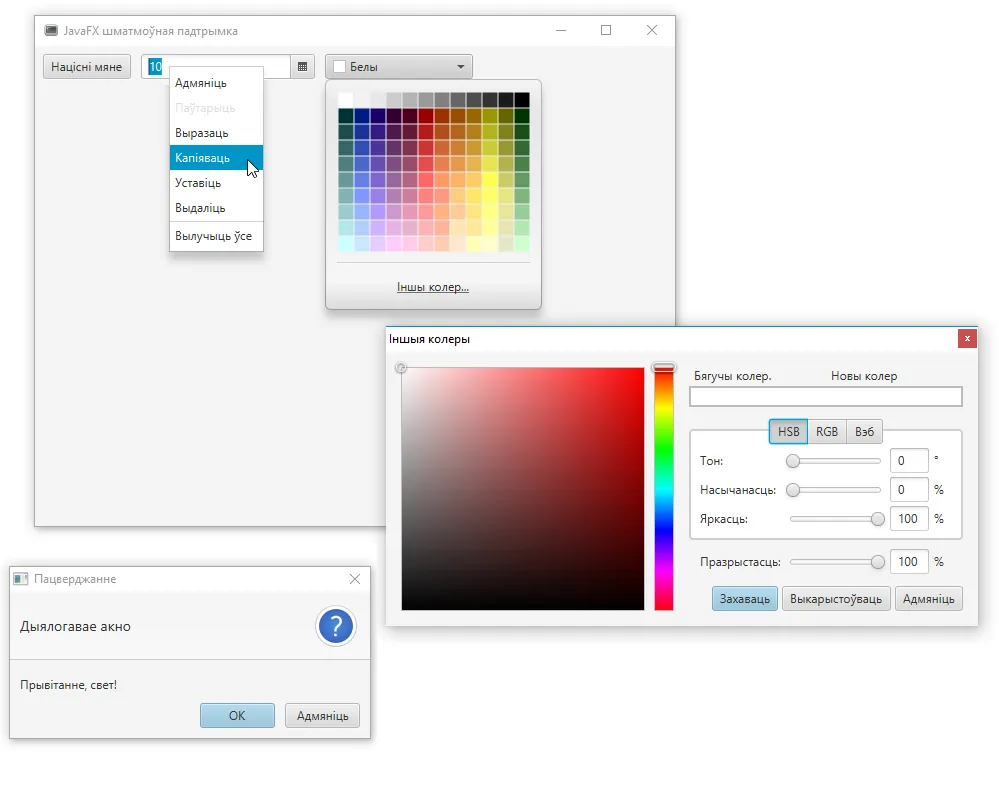Close the Пацверджанне dialog window

pos(355,579)
